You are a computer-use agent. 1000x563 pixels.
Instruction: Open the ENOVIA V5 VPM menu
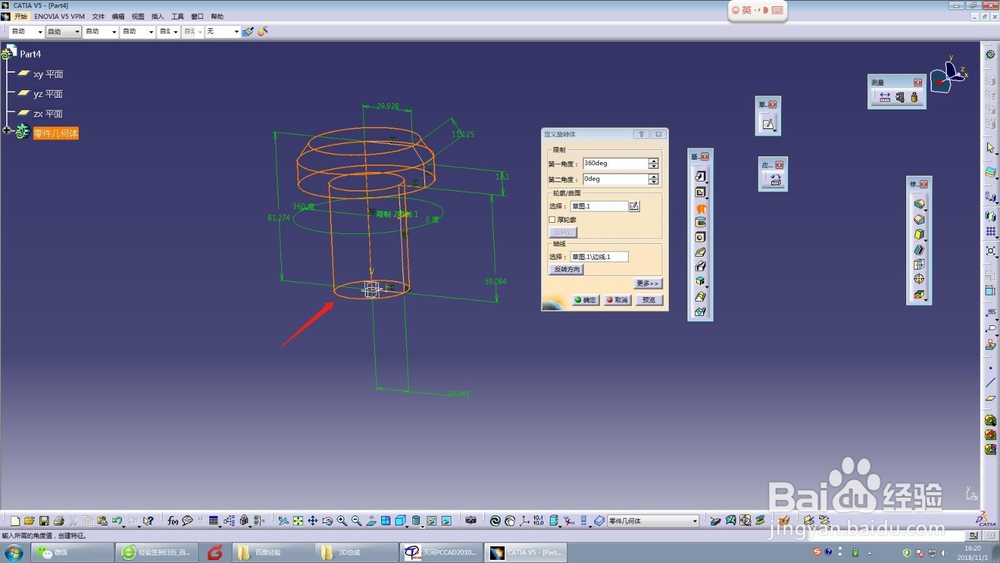[x=59, y=17]
